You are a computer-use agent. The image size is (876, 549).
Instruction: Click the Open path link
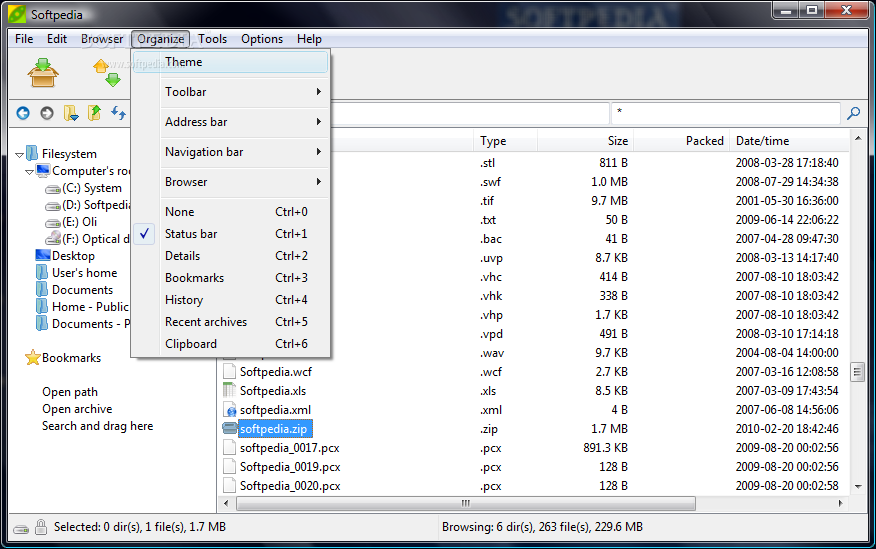click(70, 392)
